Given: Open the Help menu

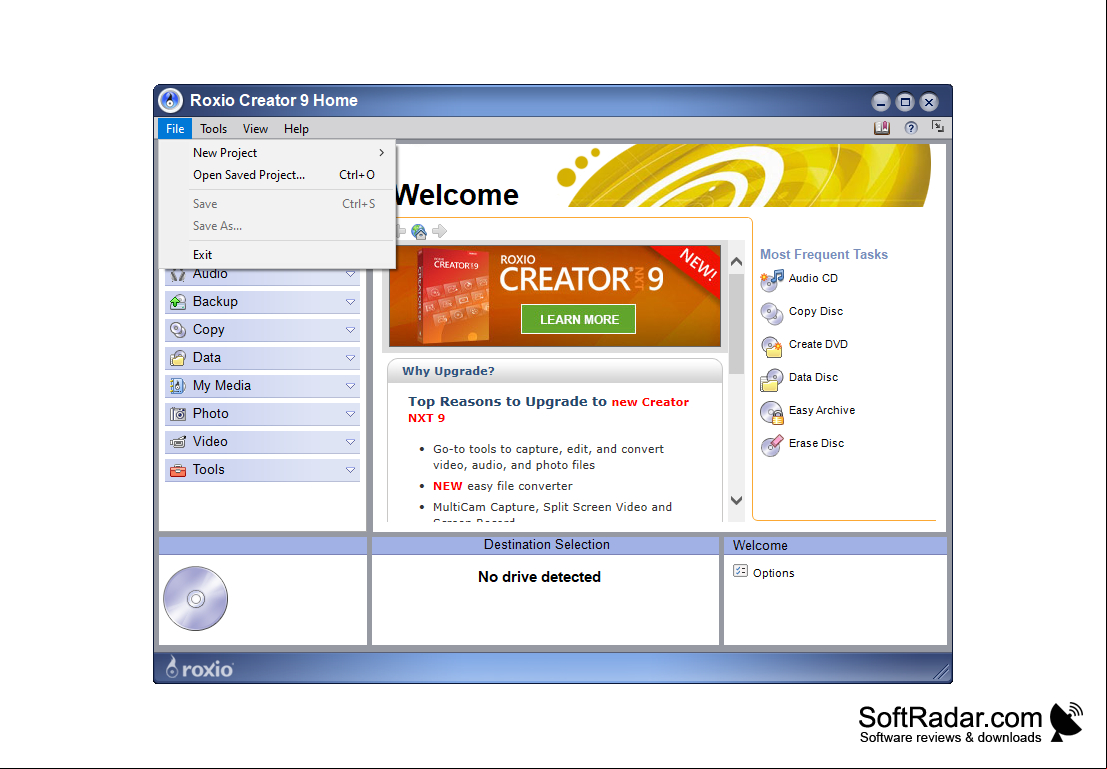Looking at the screenshot, I should click(x=297, y=129).
